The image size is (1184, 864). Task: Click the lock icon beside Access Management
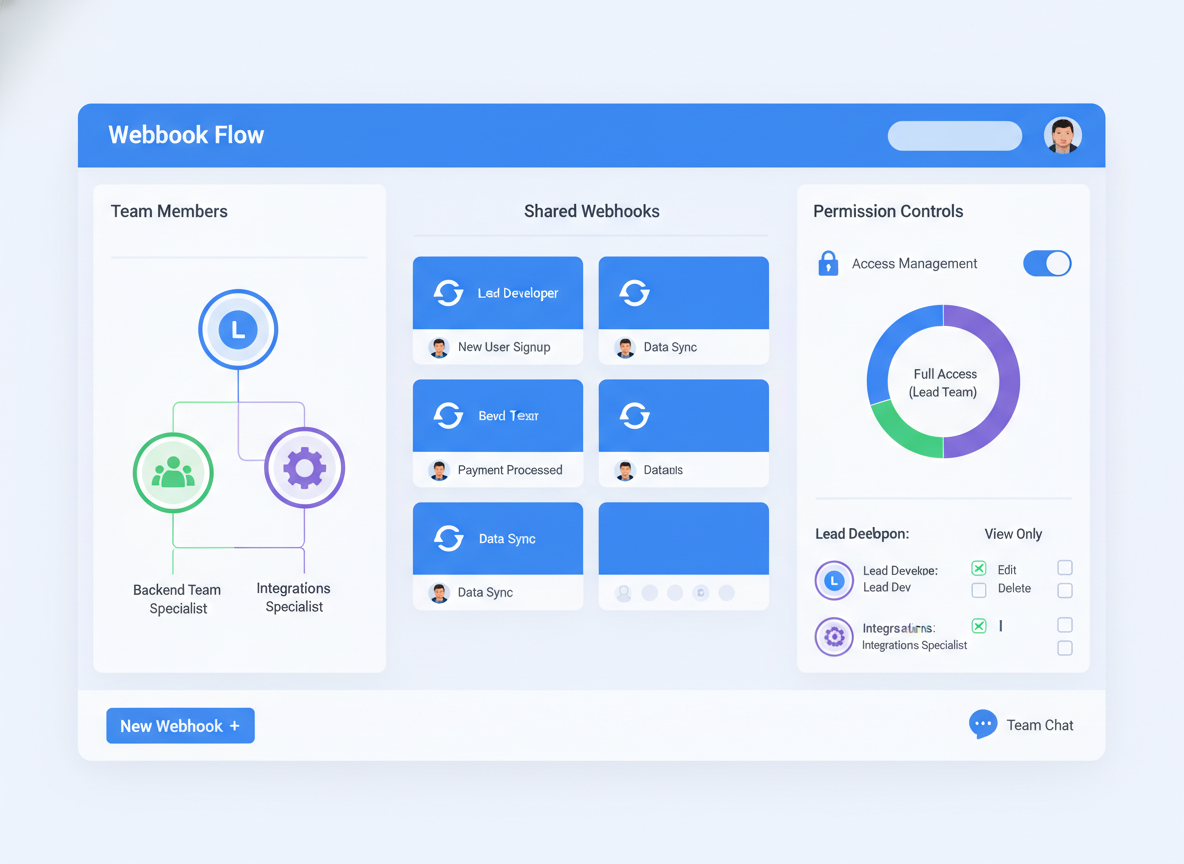(x=828, y=263)
